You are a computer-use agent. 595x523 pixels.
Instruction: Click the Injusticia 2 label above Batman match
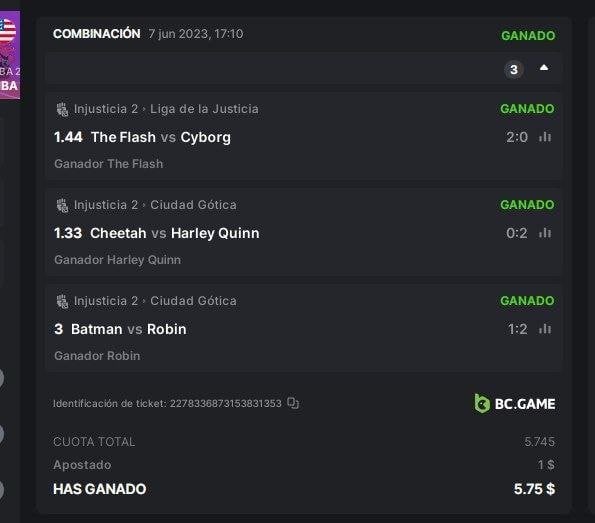click(106, 301)
